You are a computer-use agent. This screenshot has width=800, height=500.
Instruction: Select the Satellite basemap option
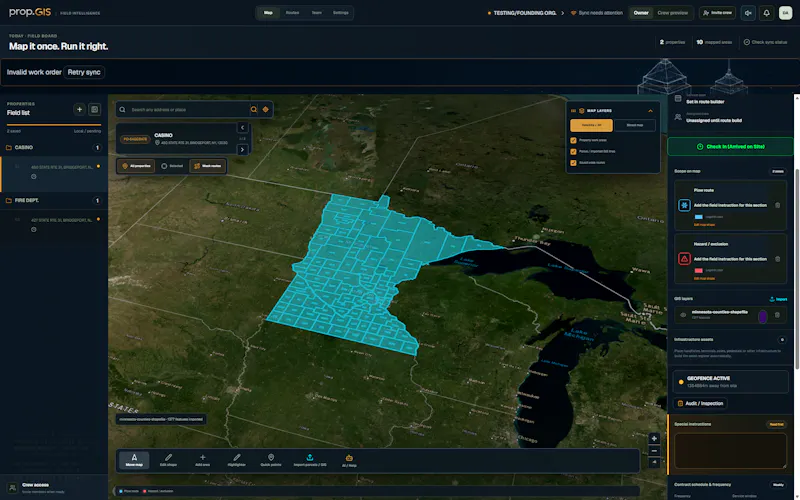coord(591,125)
